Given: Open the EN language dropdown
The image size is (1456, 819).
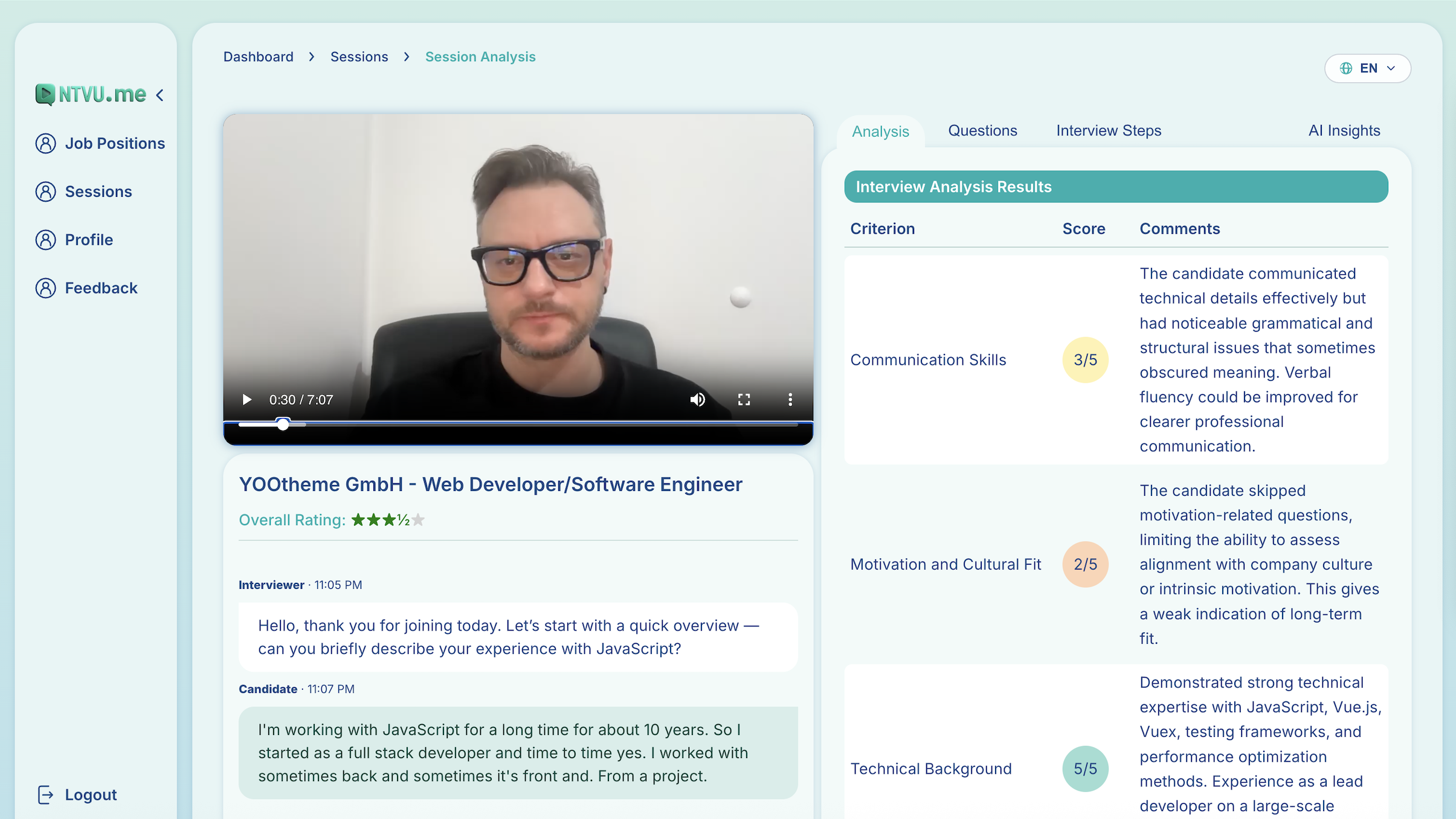Looking at the screenshot, I should tap(1368, 68).
